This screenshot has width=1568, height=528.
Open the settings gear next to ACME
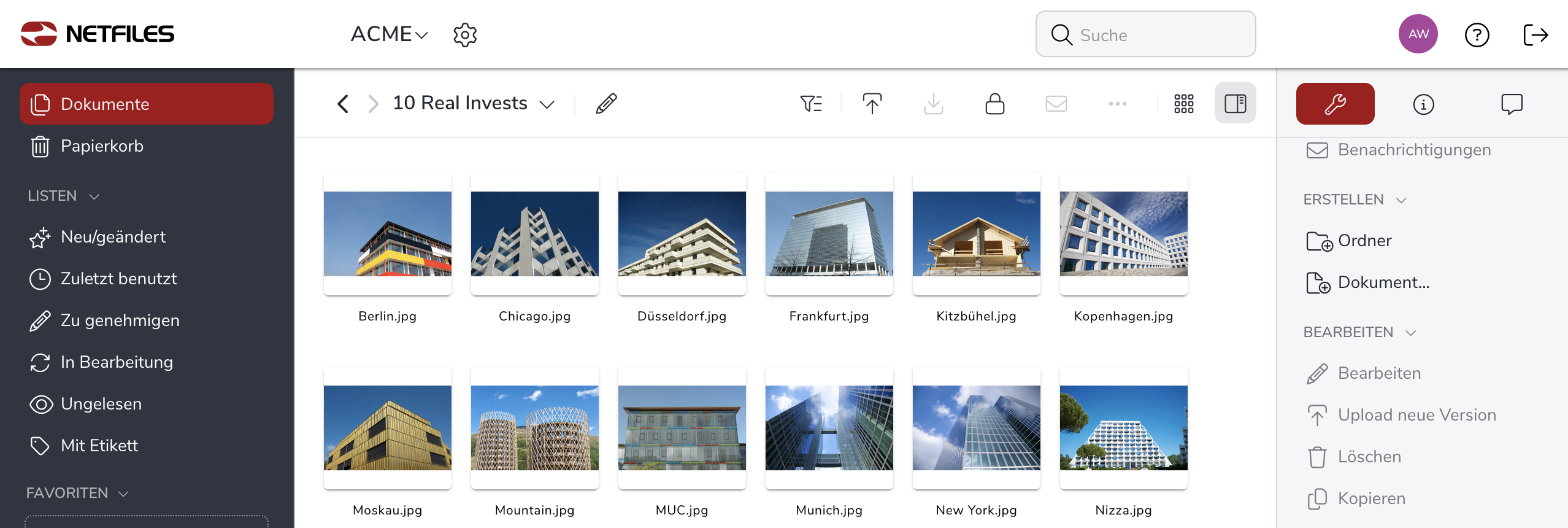click(465, 35)
